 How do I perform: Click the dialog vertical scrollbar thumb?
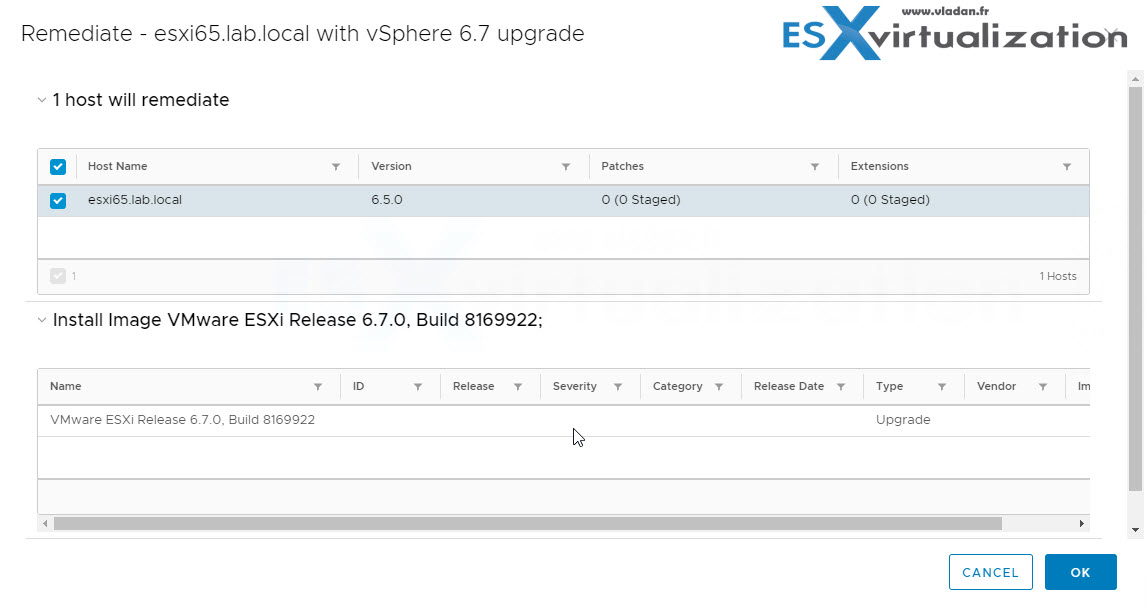(x=1136, y=289)
